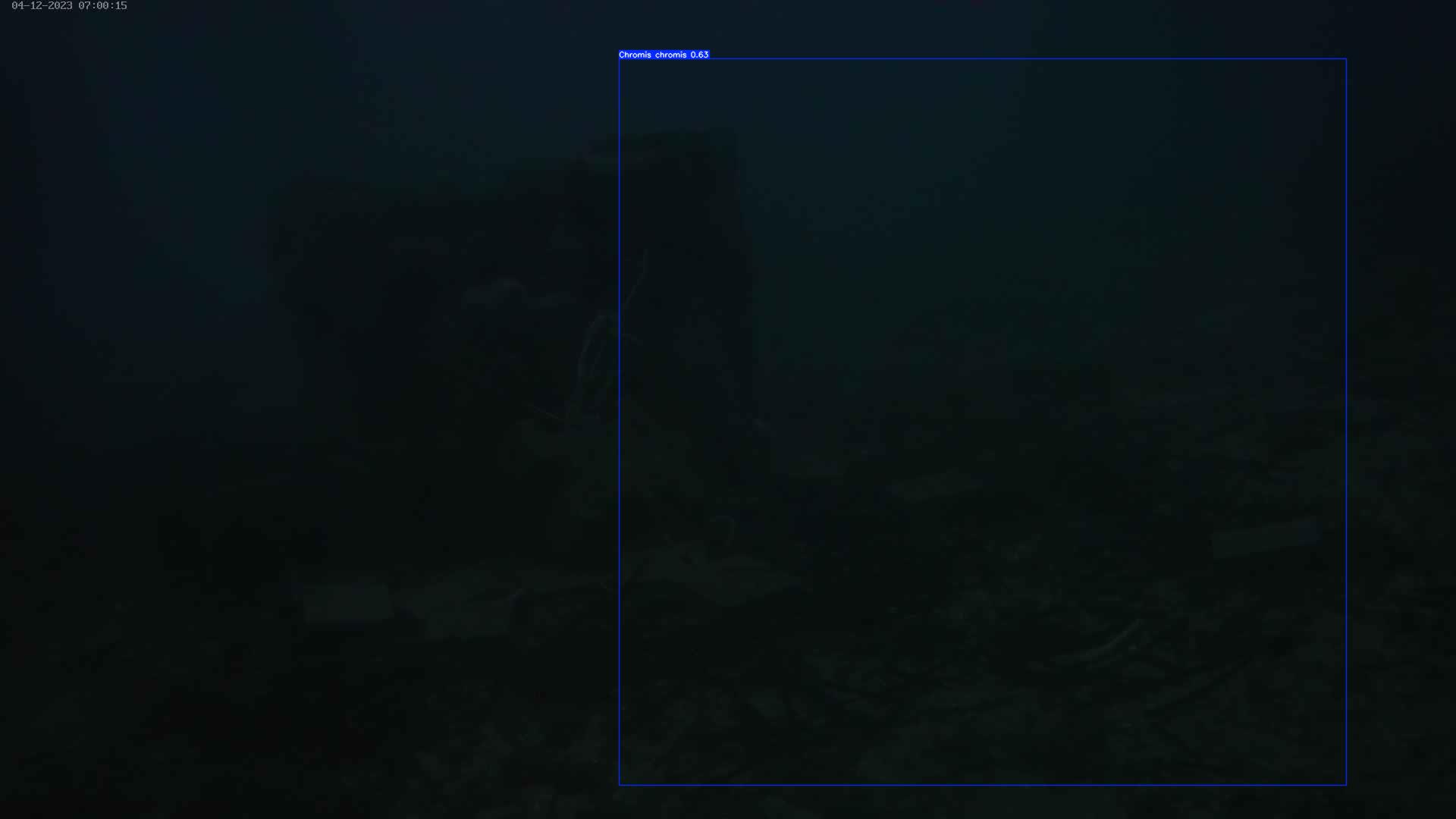Click the bounding box bottom-right corner
1456x819 pixels.
coord(1346,785)
